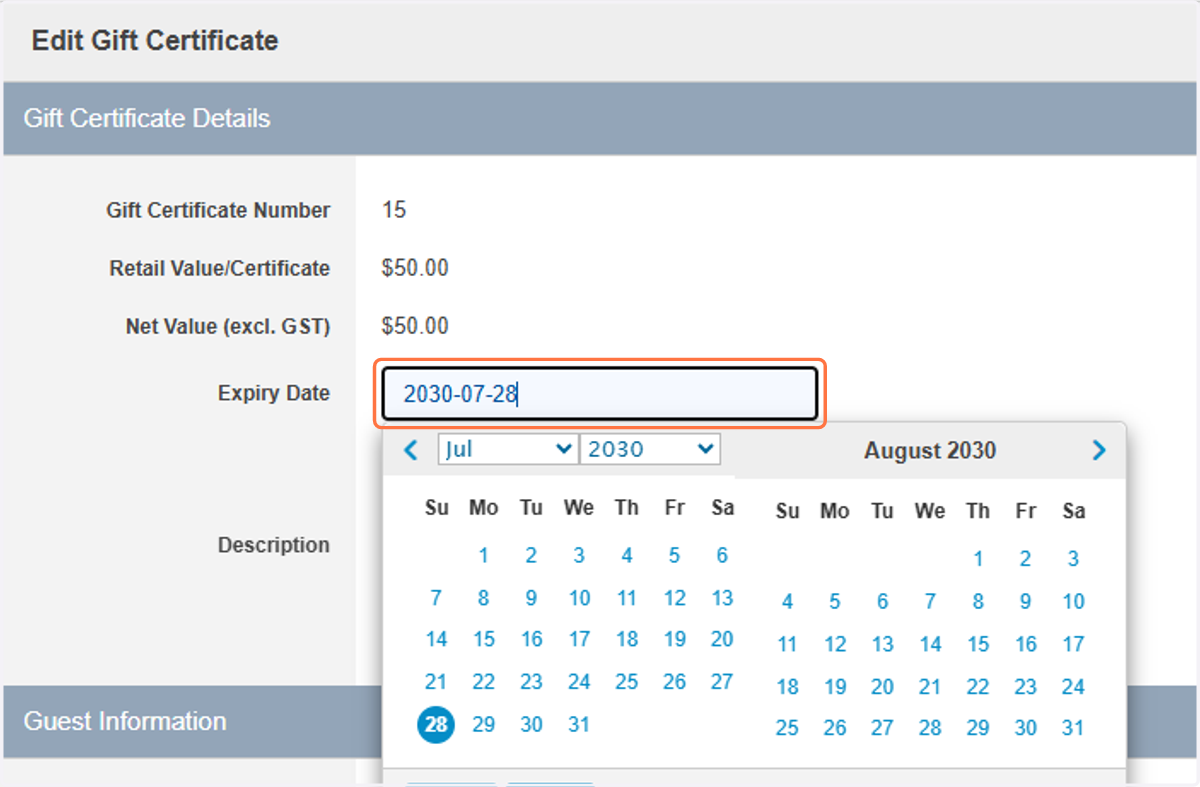
Task: Pick July 20 Saturday date
Action: coord(722,639)
